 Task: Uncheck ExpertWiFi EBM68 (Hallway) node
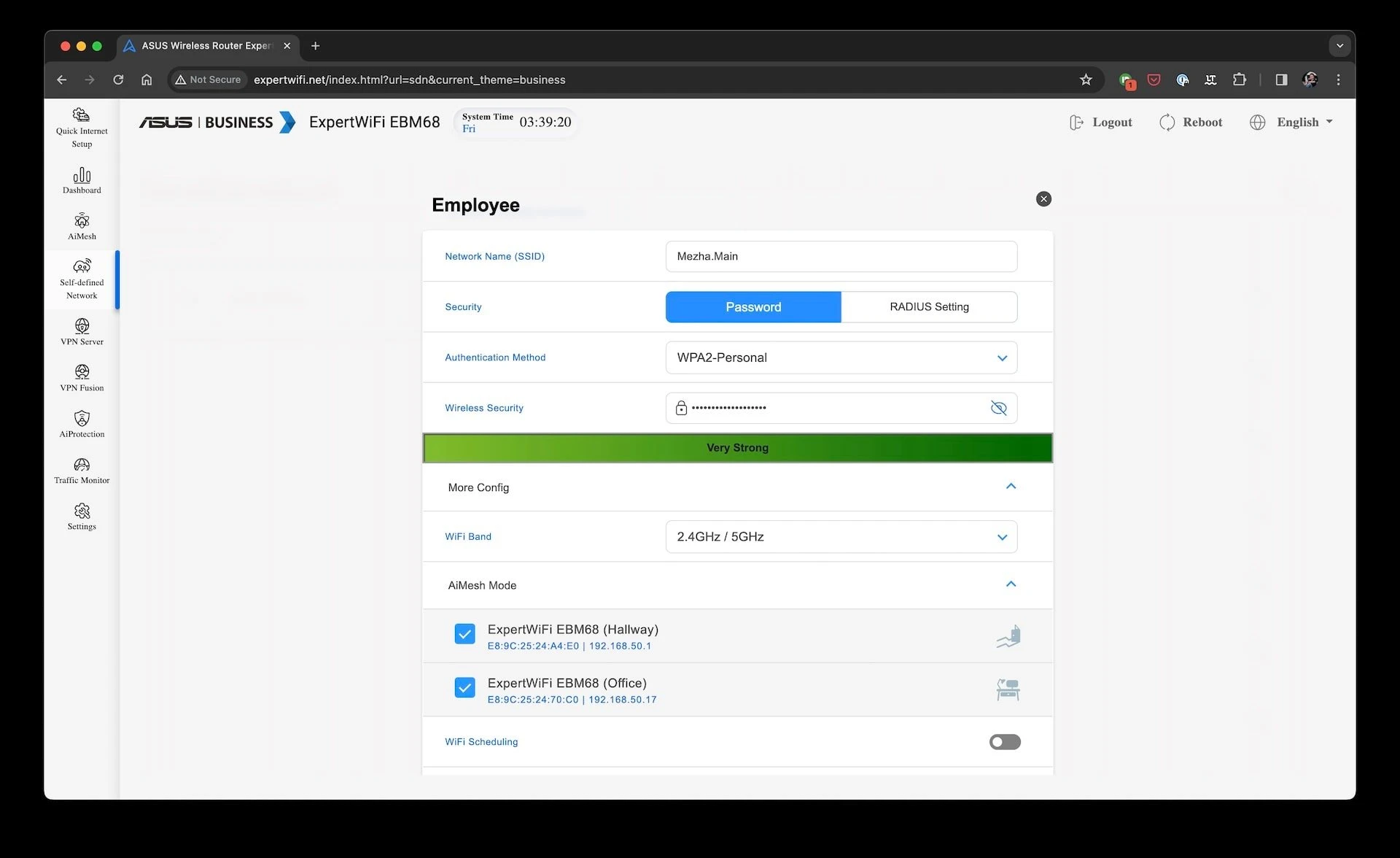pos(464,633)
